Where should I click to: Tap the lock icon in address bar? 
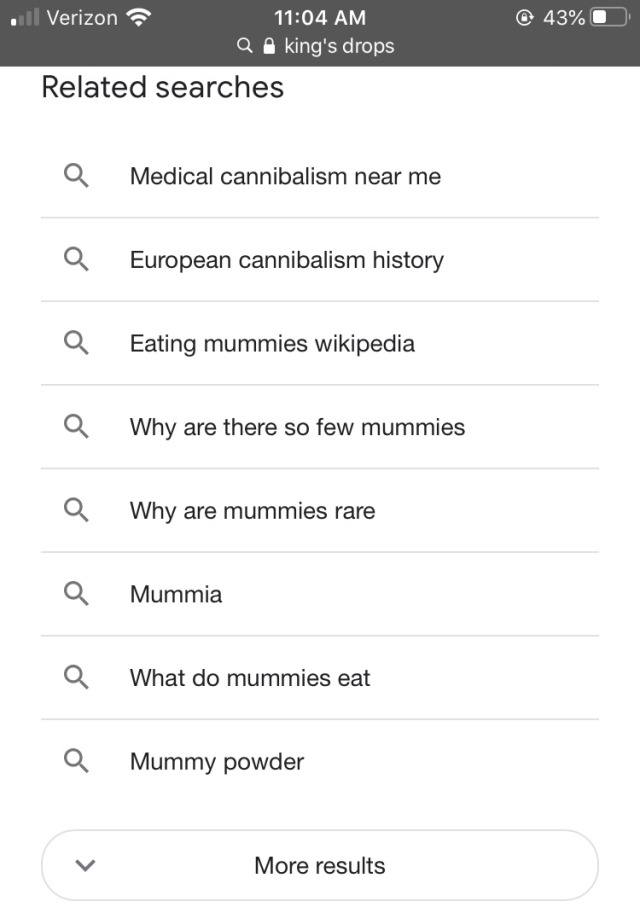click(268, 46)
